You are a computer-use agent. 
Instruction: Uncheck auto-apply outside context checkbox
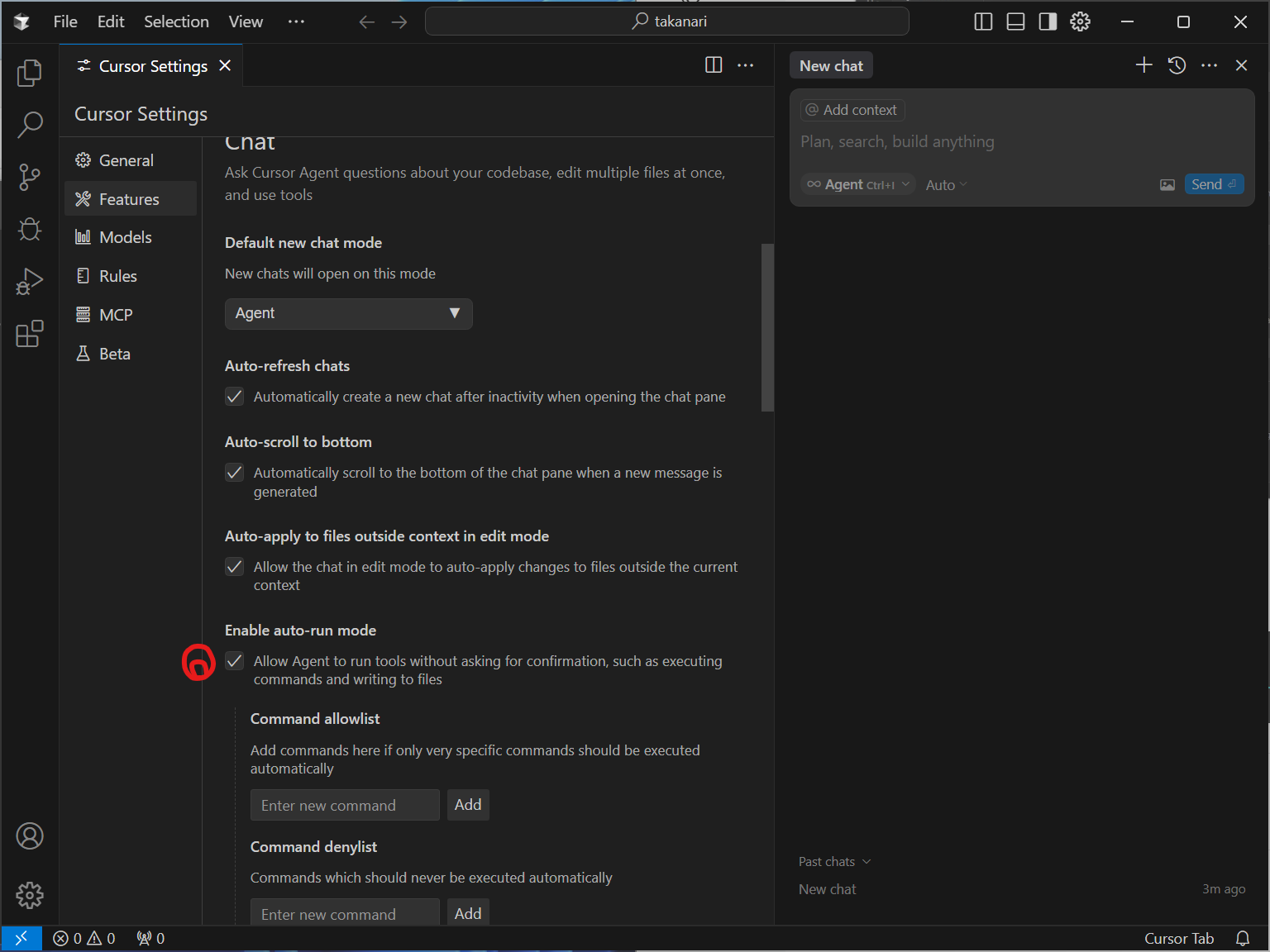click(235, 567)
